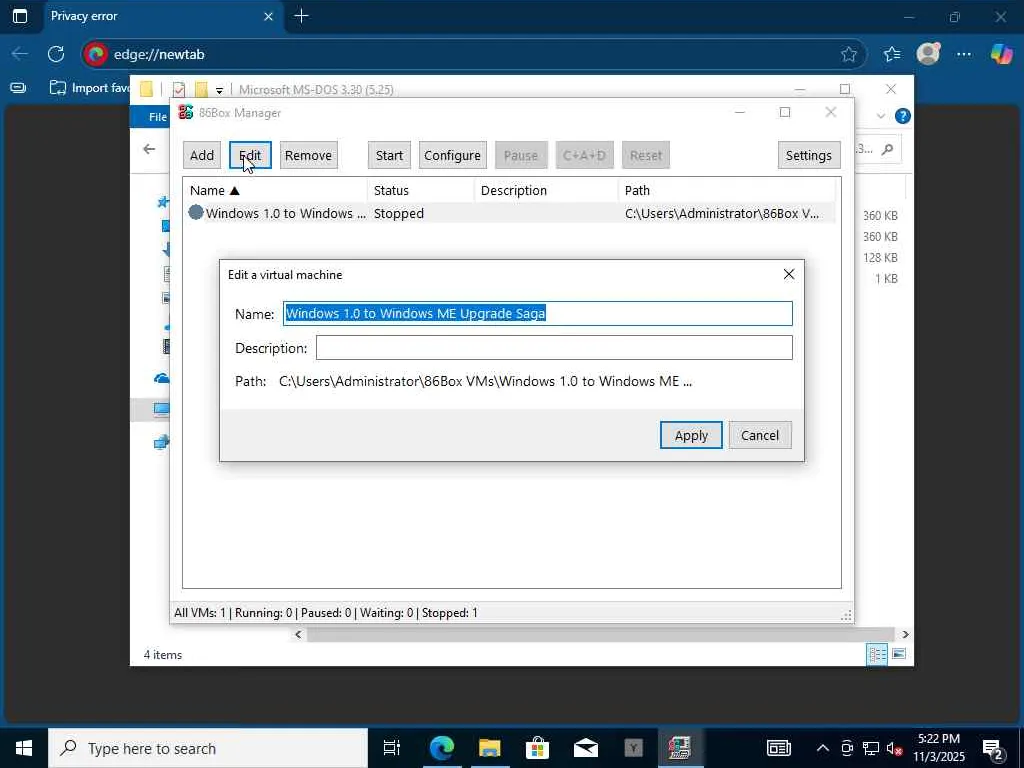Start the selected virtual machine

389,155
